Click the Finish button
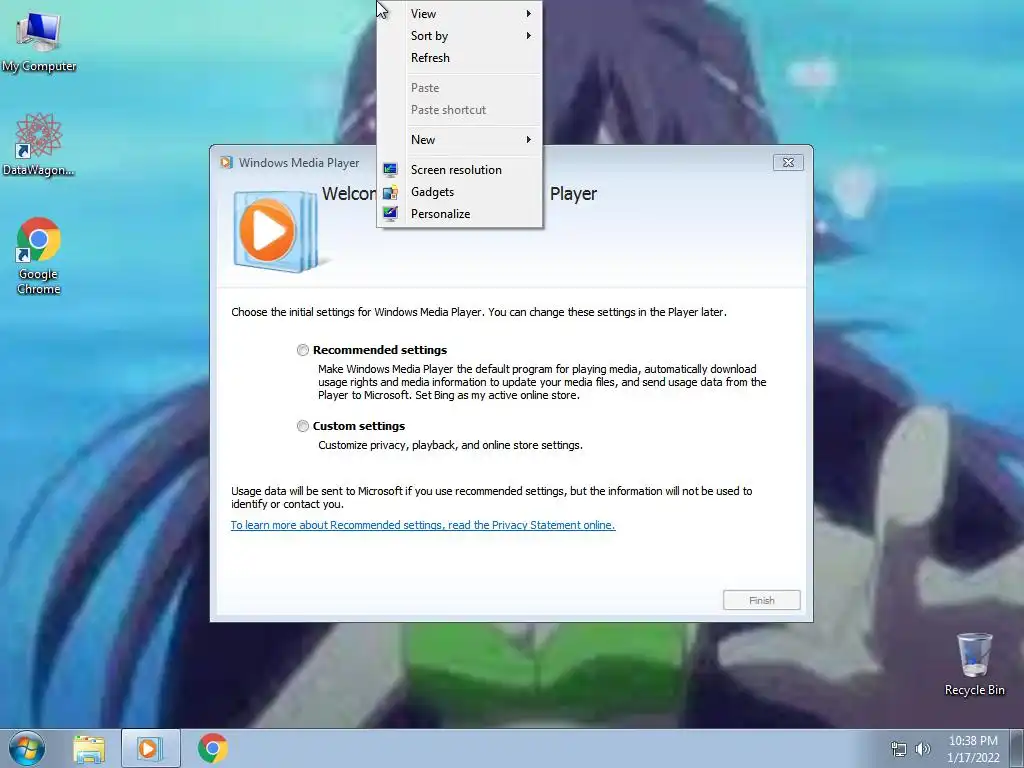 click(761, 600)
